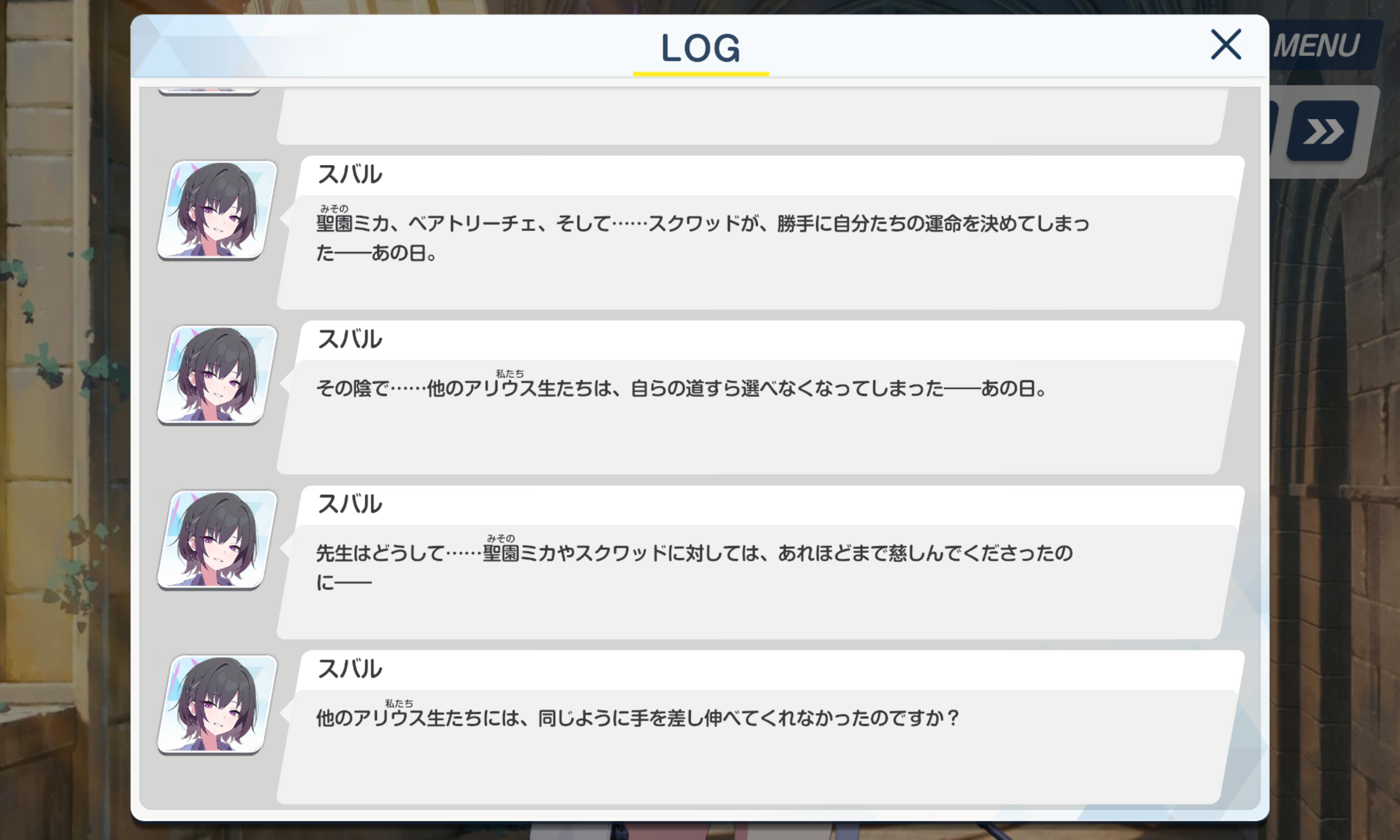Select the log entry starting 先生はどうして
The image size is (1400, 840).
(x=760, y=563)
